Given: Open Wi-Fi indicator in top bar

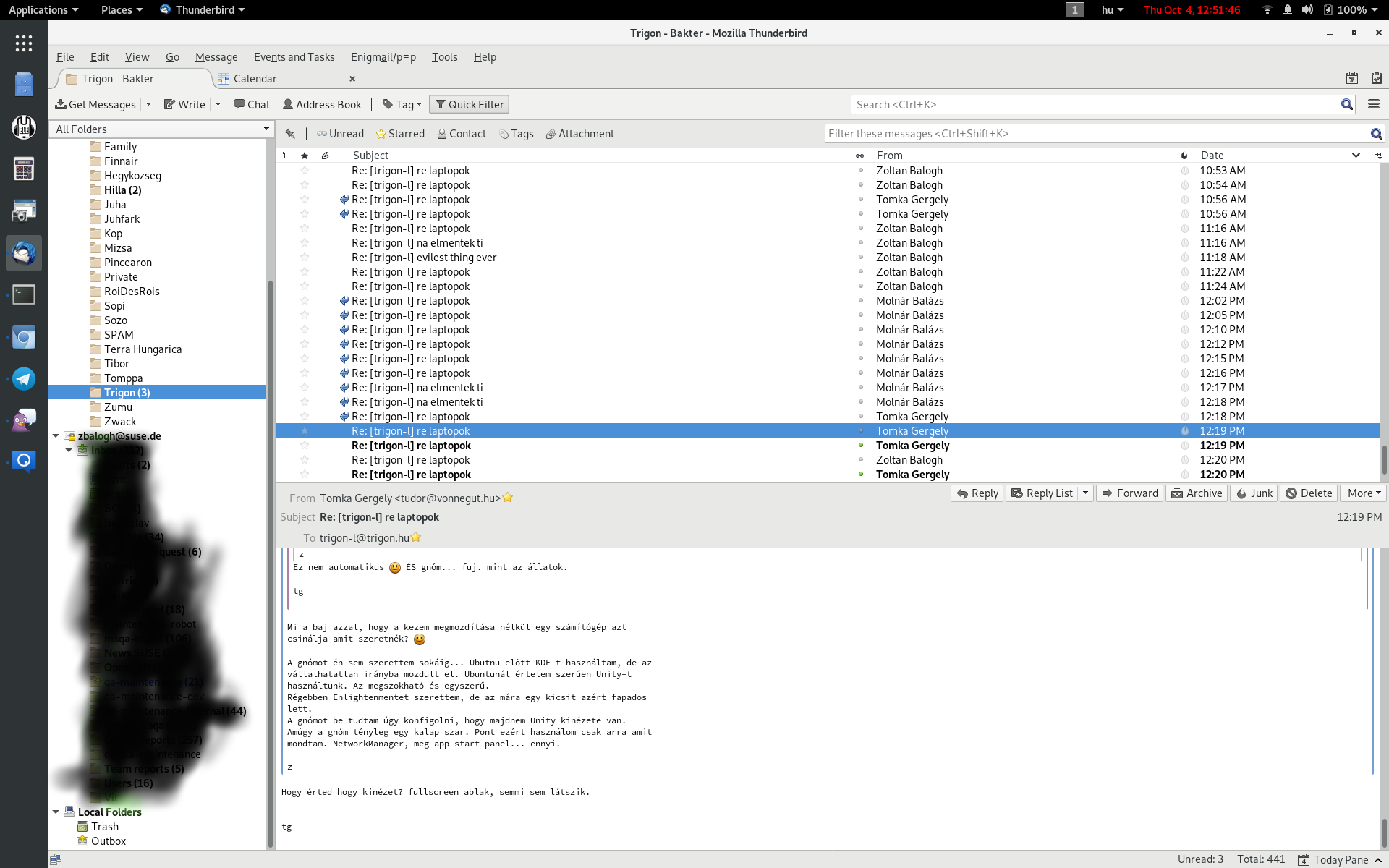Looking at the screenshot, I should [1267, 9].
